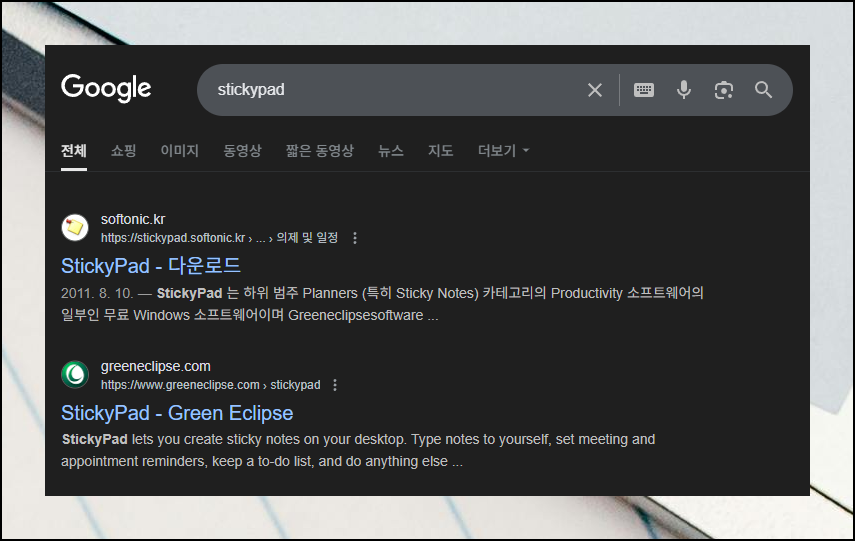Switch to the 뉴스 tab
The height and width of the screenshot is (541, 855).
391,151
